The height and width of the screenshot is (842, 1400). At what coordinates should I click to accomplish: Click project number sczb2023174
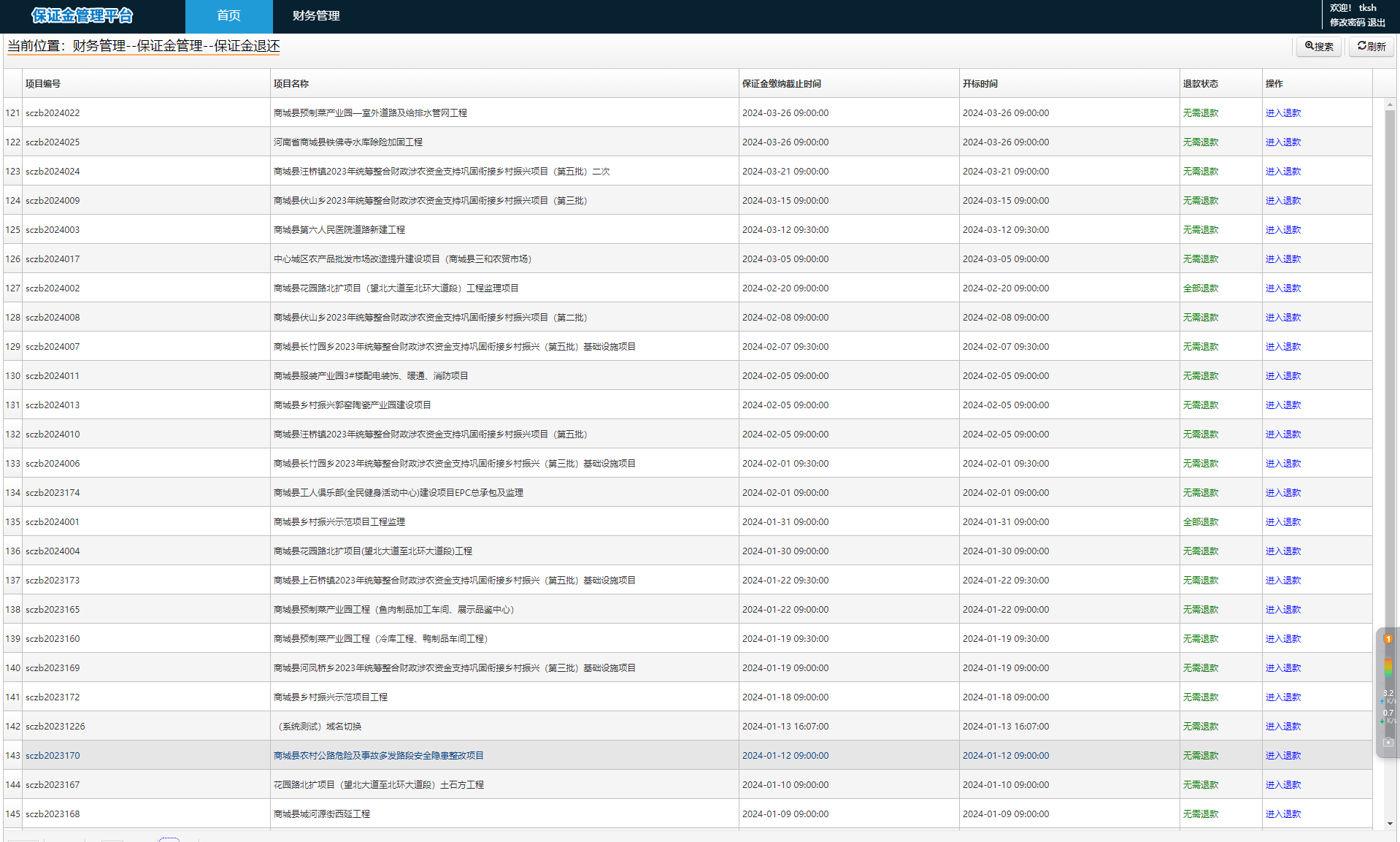[x=53, y=493]
